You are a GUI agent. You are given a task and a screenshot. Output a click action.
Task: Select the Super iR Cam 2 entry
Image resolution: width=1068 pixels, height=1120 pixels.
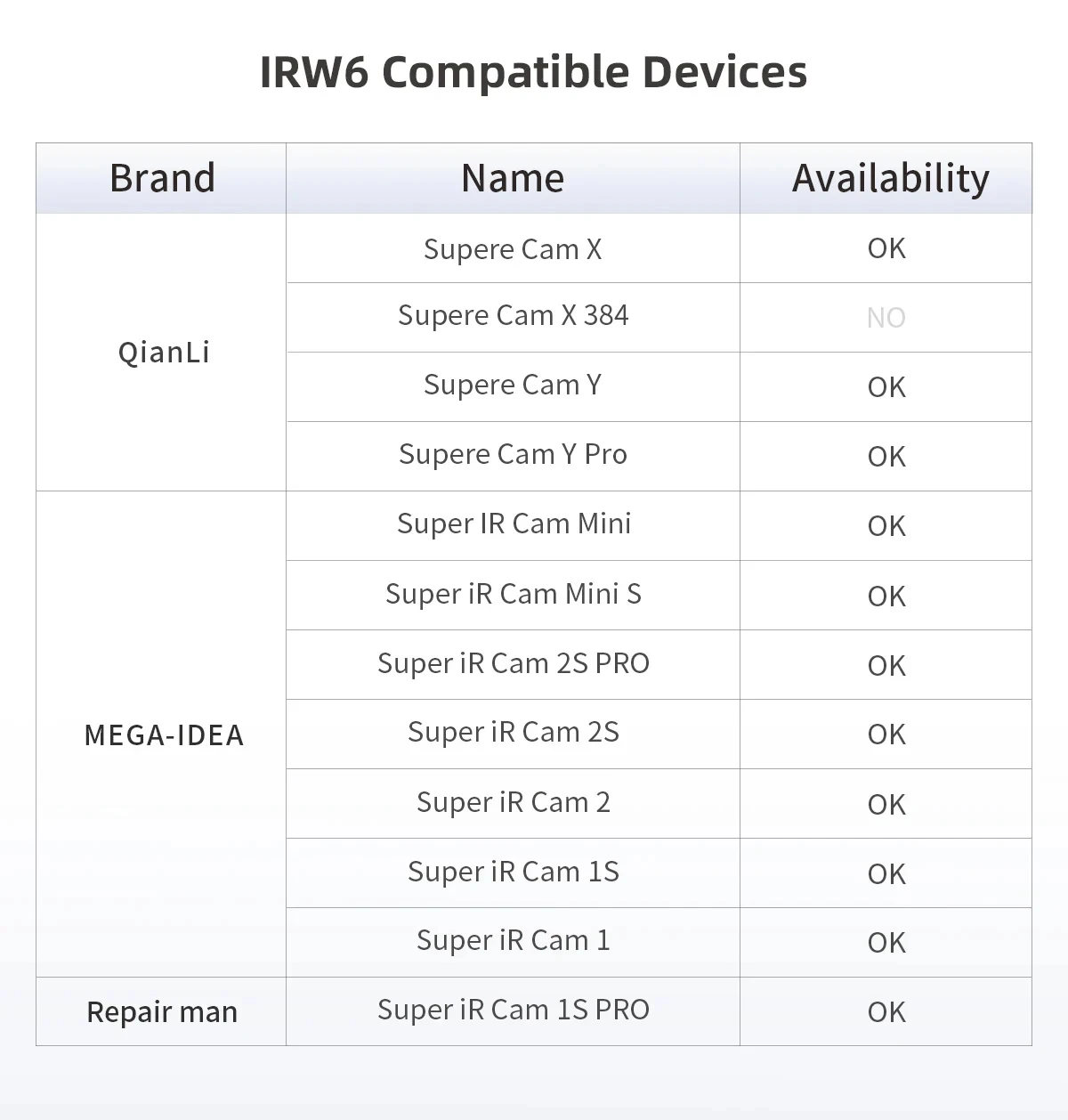point(513,802)
